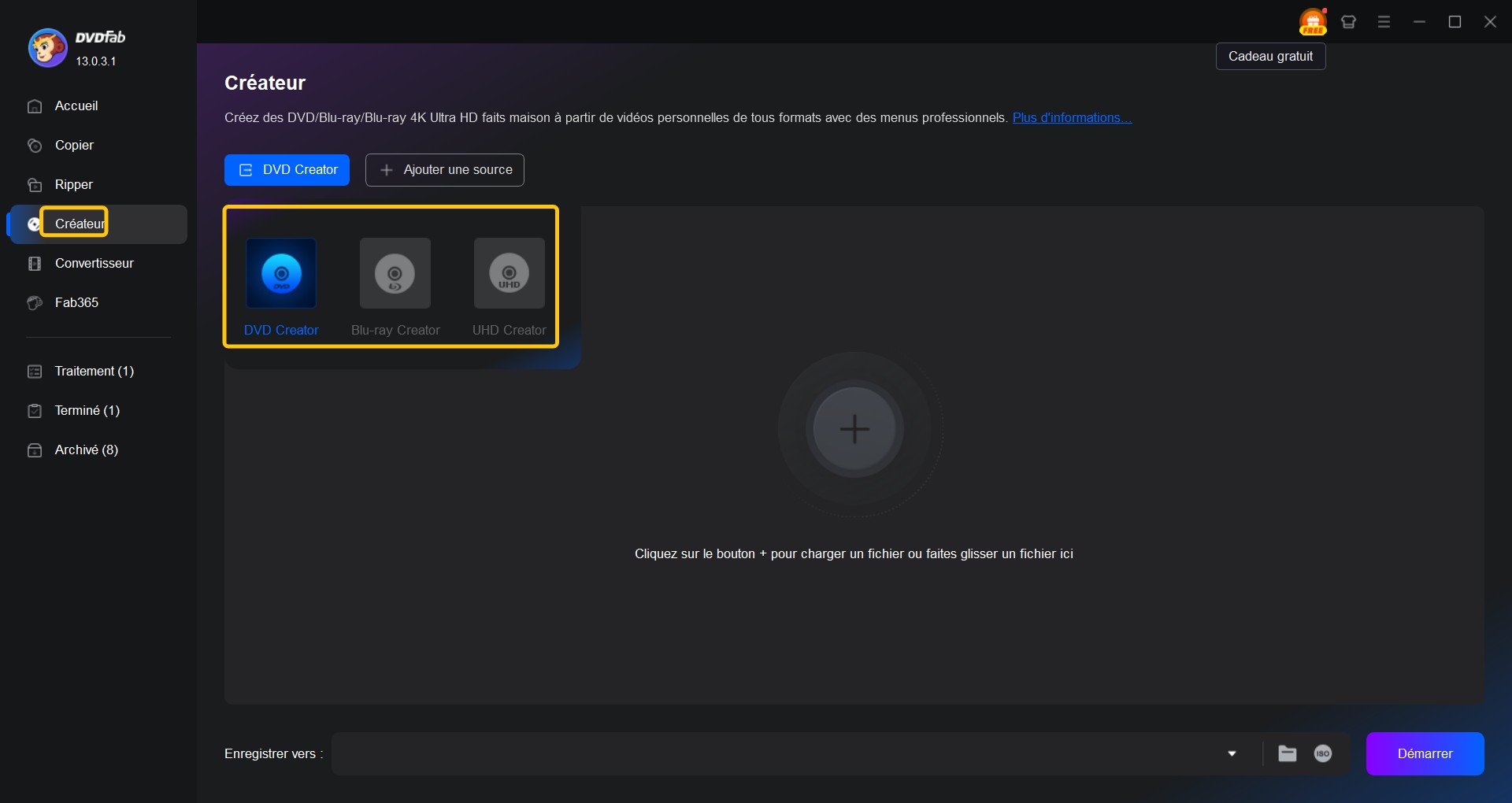Click Ajouter une source button
Image resolution: width=1512 pixels, height=803 pixels.
point(445,170)
